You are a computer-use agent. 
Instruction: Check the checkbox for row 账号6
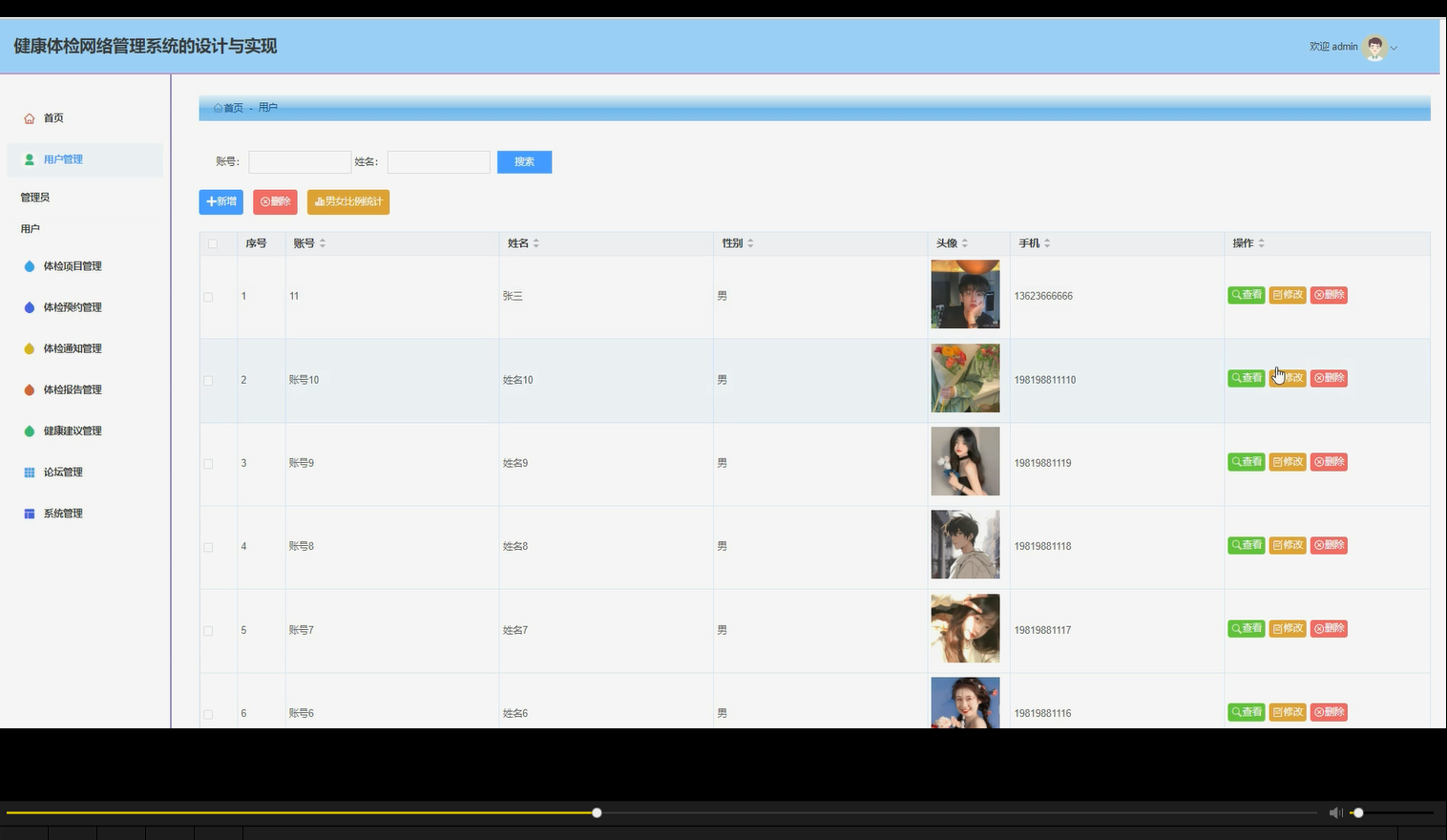(208, 714)
